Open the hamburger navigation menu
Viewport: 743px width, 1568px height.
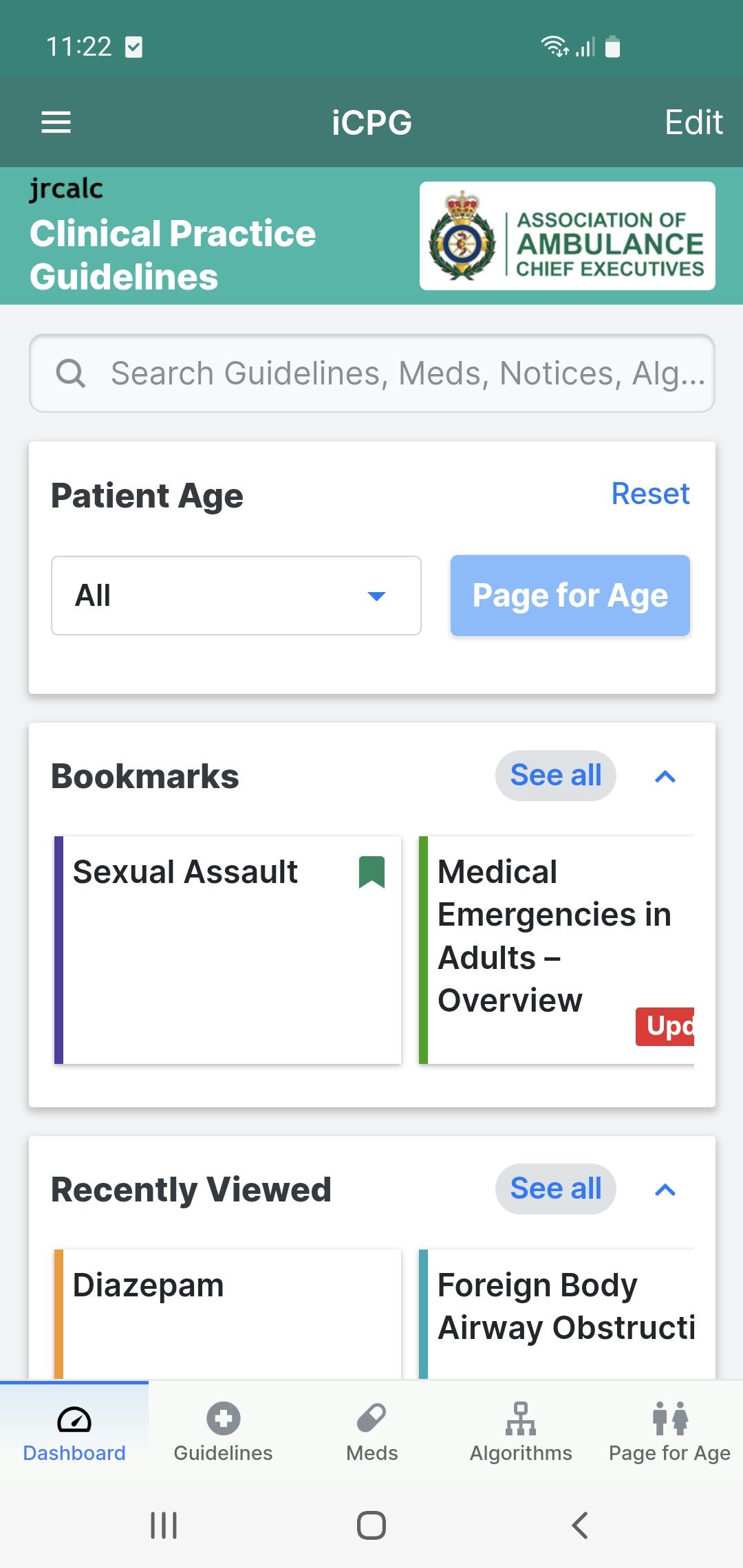56,122
